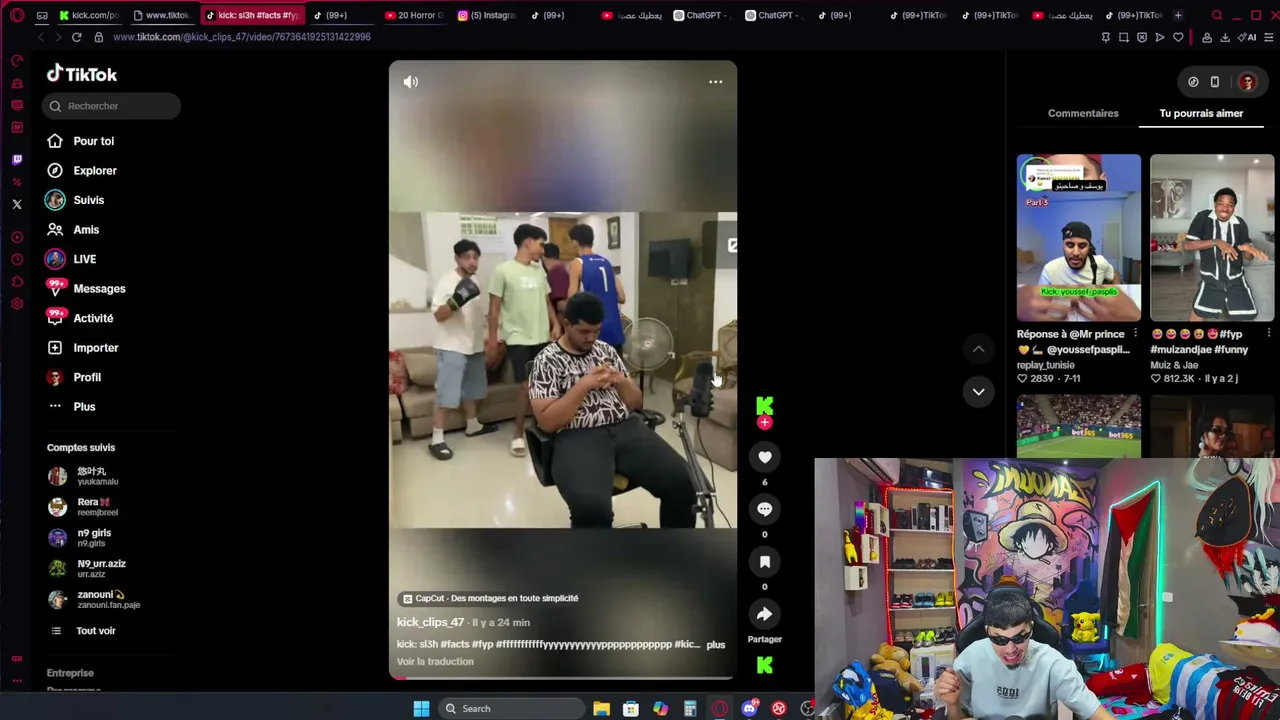Open the TikTok get-app phone icon
Screen dimensions: 1280x720
pos(1215,82)
